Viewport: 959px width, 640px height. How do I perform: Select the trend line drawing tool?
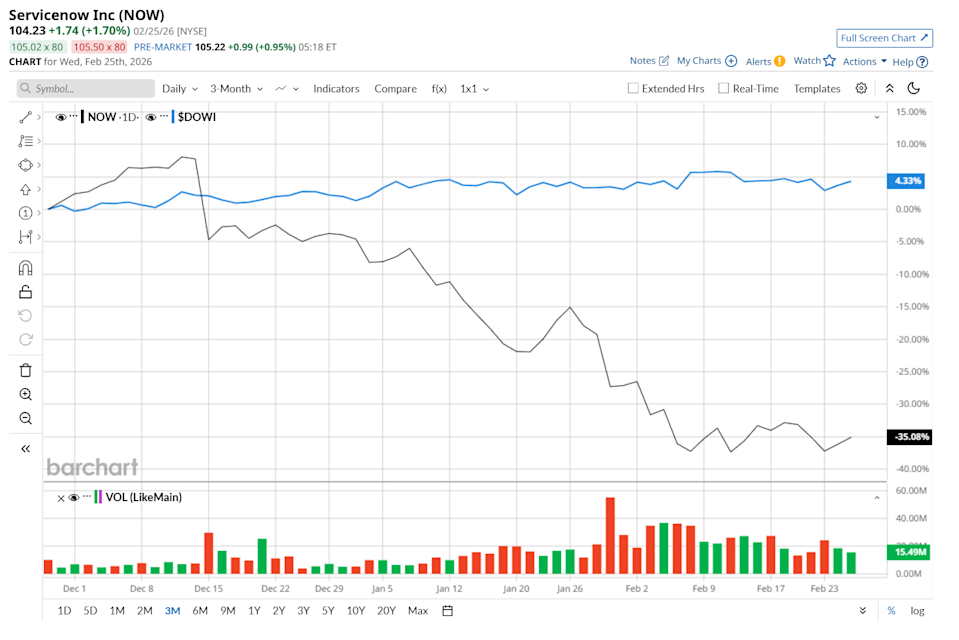tap(25, 117)
